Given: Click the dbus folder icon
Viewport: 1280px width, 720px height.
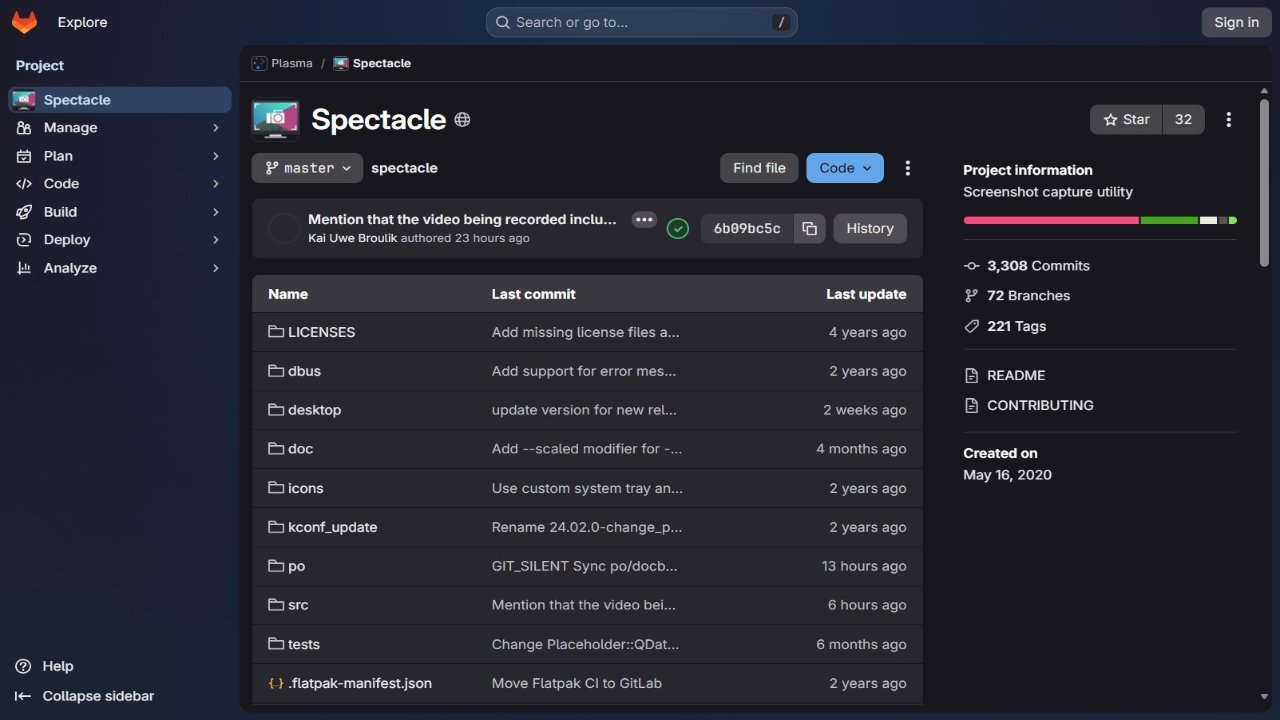Looking at the screenshot, I should (x=276, y=371).
